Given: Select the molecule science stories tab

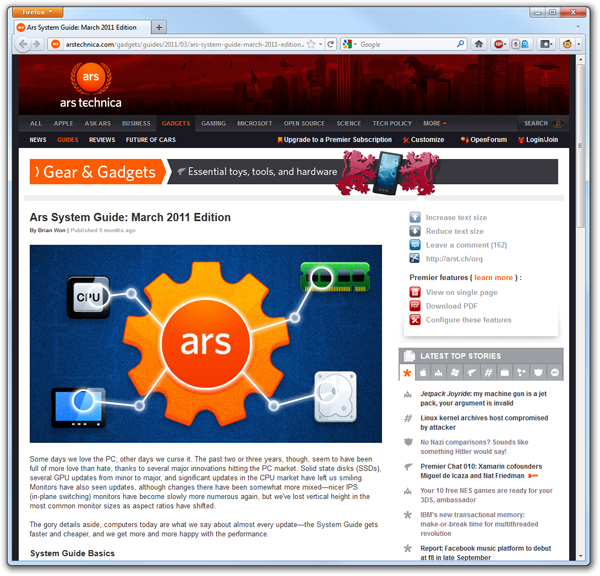Looking at the screenshot, I should [521, 372].
